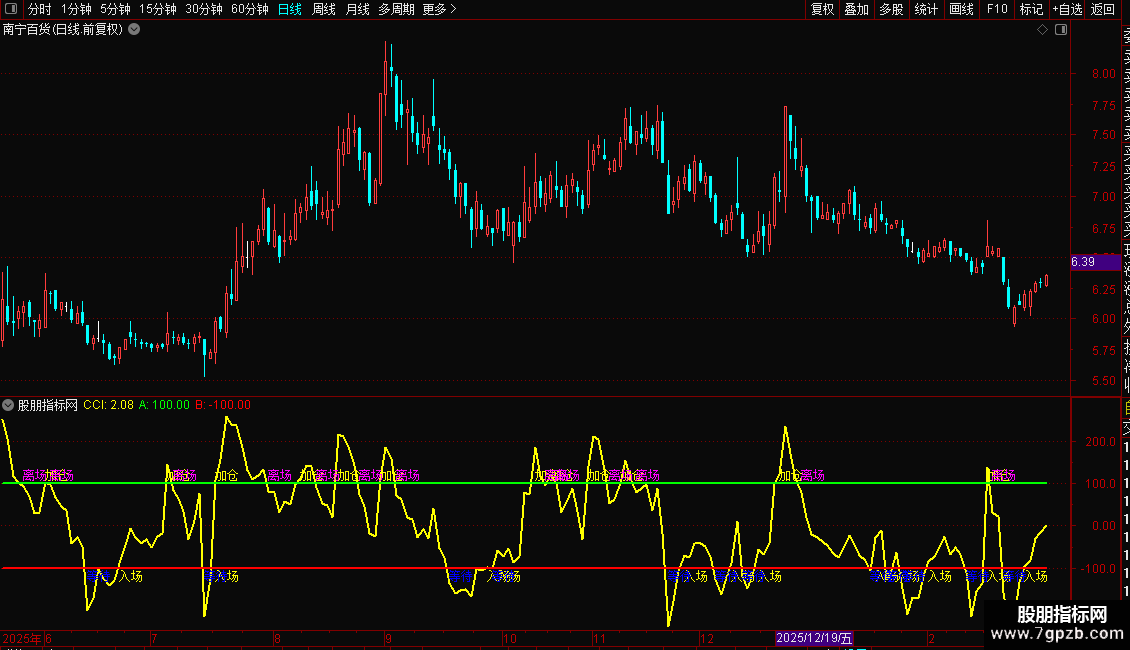Toggle the left sidebar panel icon
The height and width of the screenshot is (650, 1130).
[x=11, y=9]
